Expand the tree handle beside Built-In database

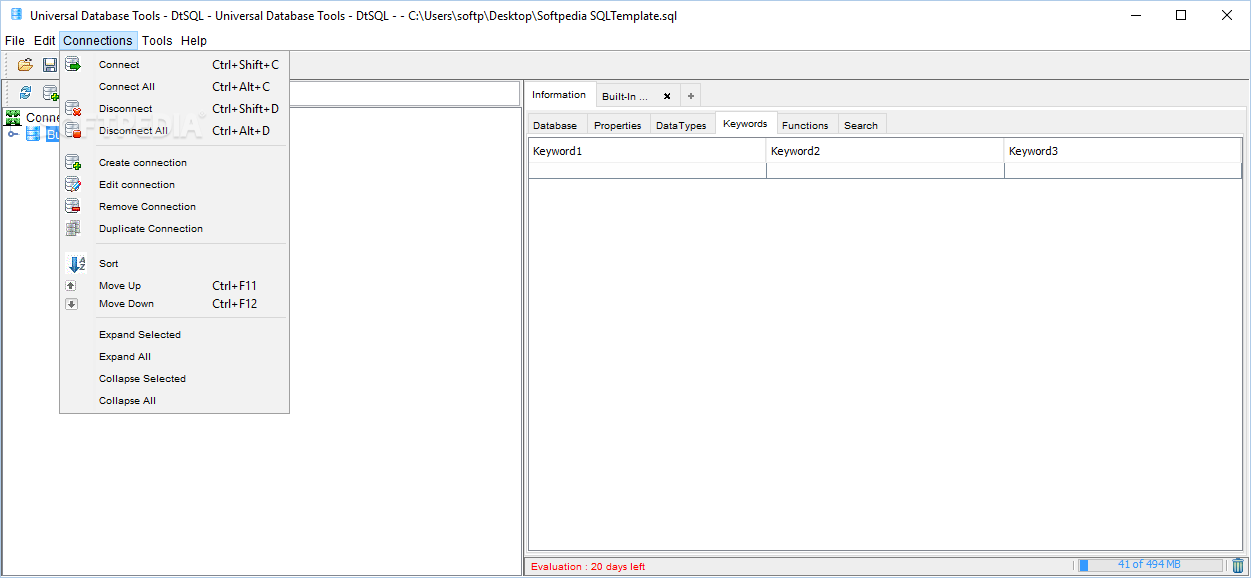pyautogui.click(x=13, y=134)
